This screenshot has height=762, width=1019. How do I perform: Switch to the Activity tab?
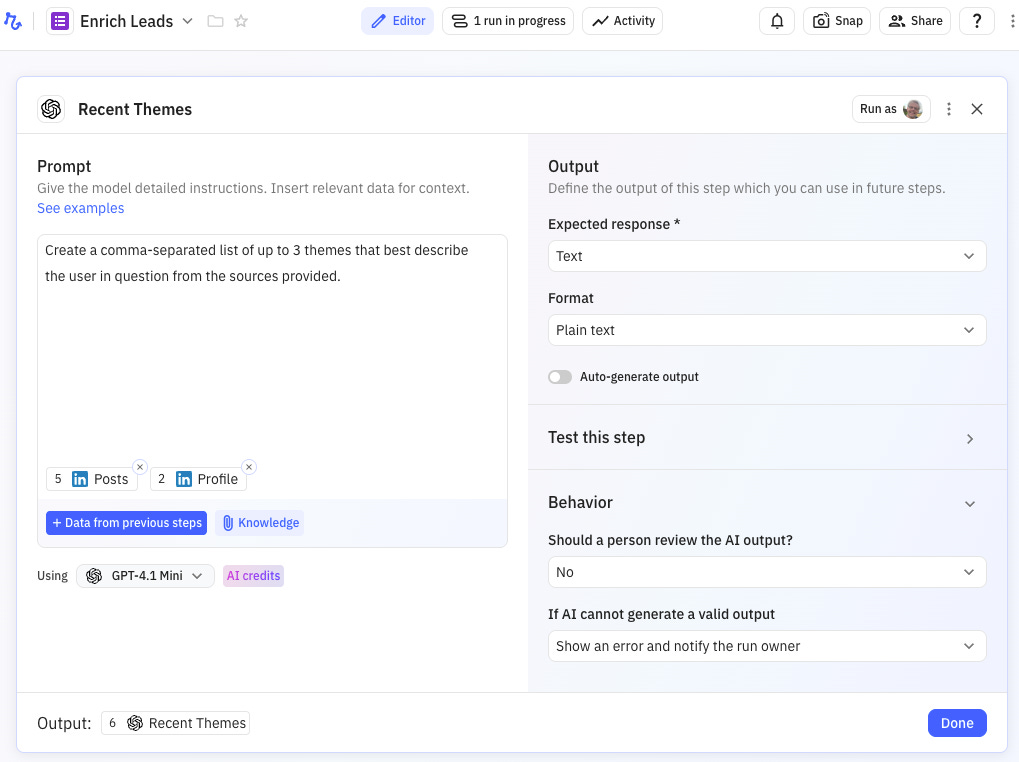pos(622,21)
